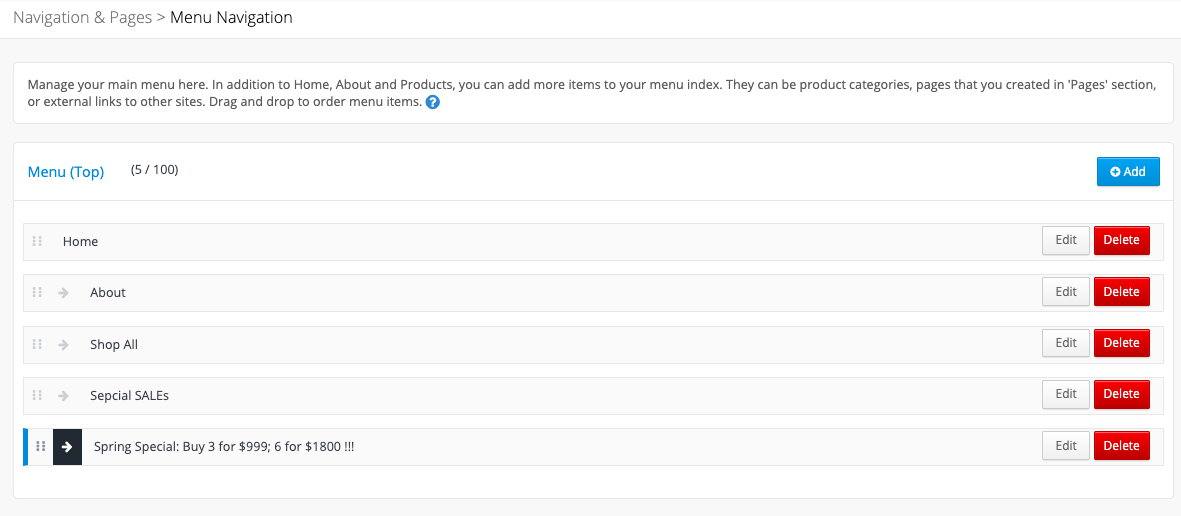This screenshot has height=516, width=1181.
Task: Select the Spring Special menu item row
Action: pos(595,447)
